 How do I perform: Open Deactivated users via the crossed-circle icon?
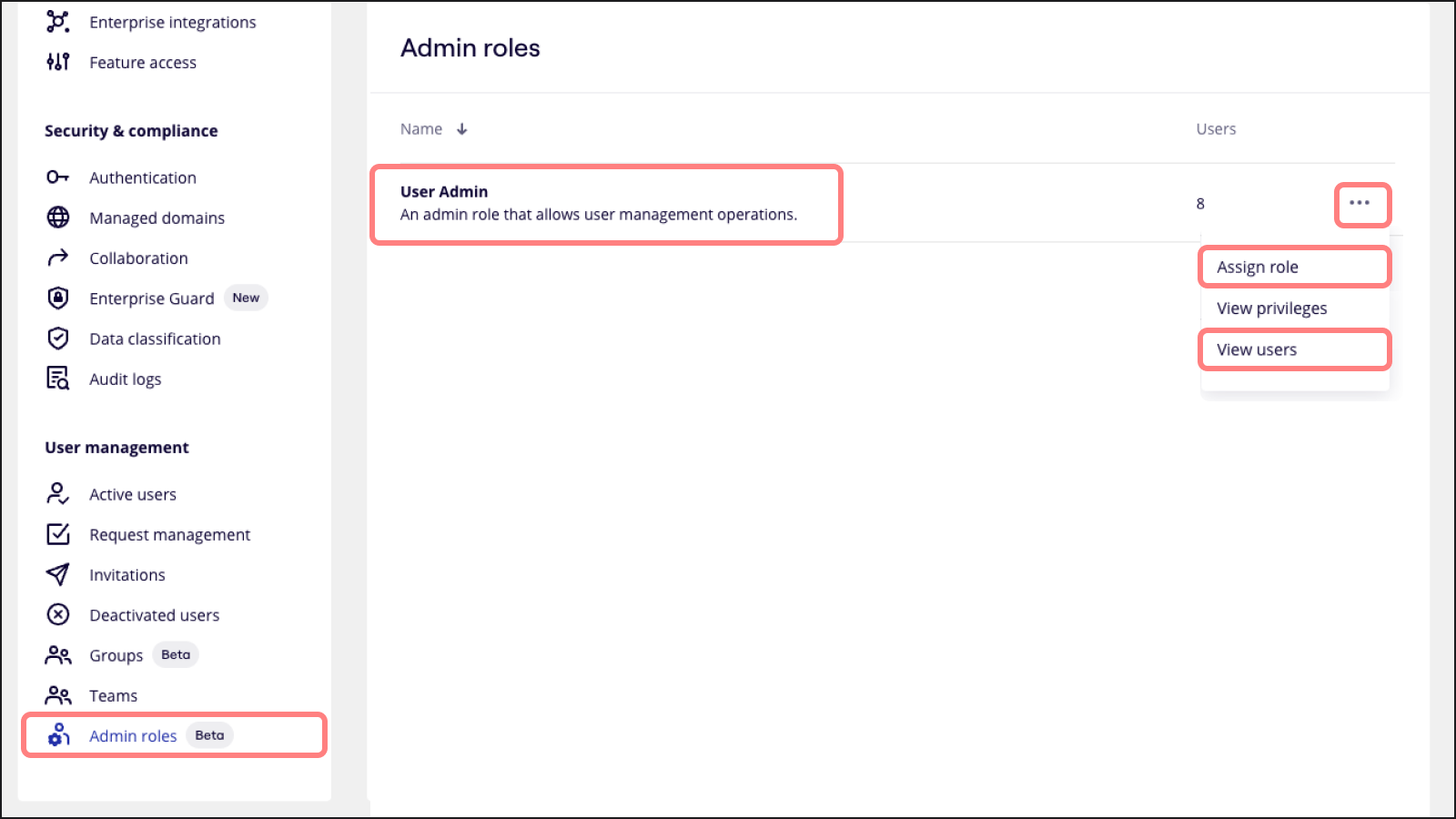click(57, 614)
